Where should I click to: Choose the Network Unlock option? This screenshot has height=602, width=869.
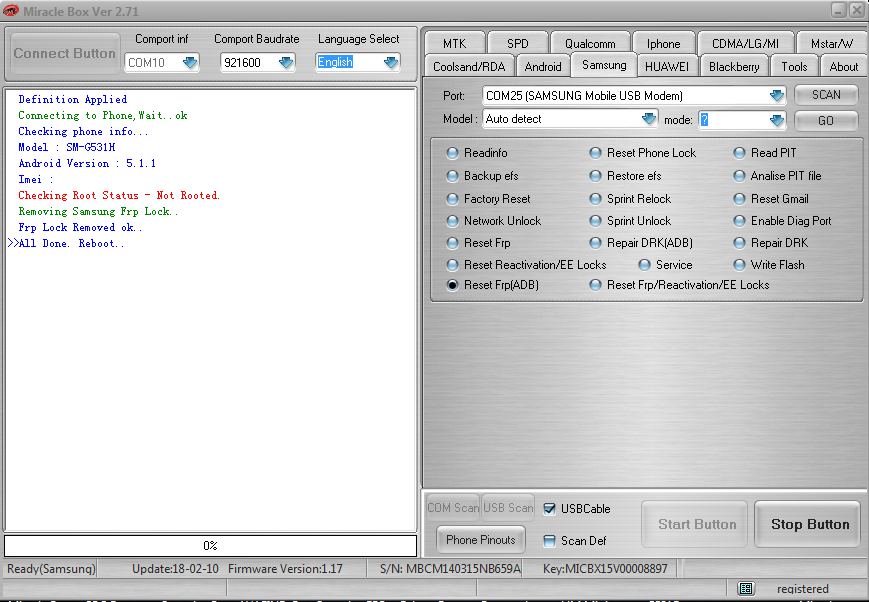click(453, 221)
